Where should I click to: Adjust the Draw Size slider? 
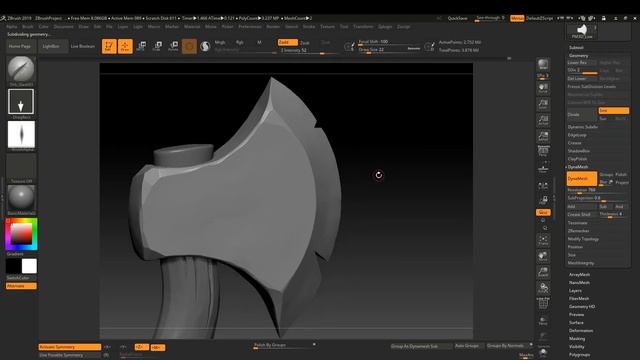[389, 50]
